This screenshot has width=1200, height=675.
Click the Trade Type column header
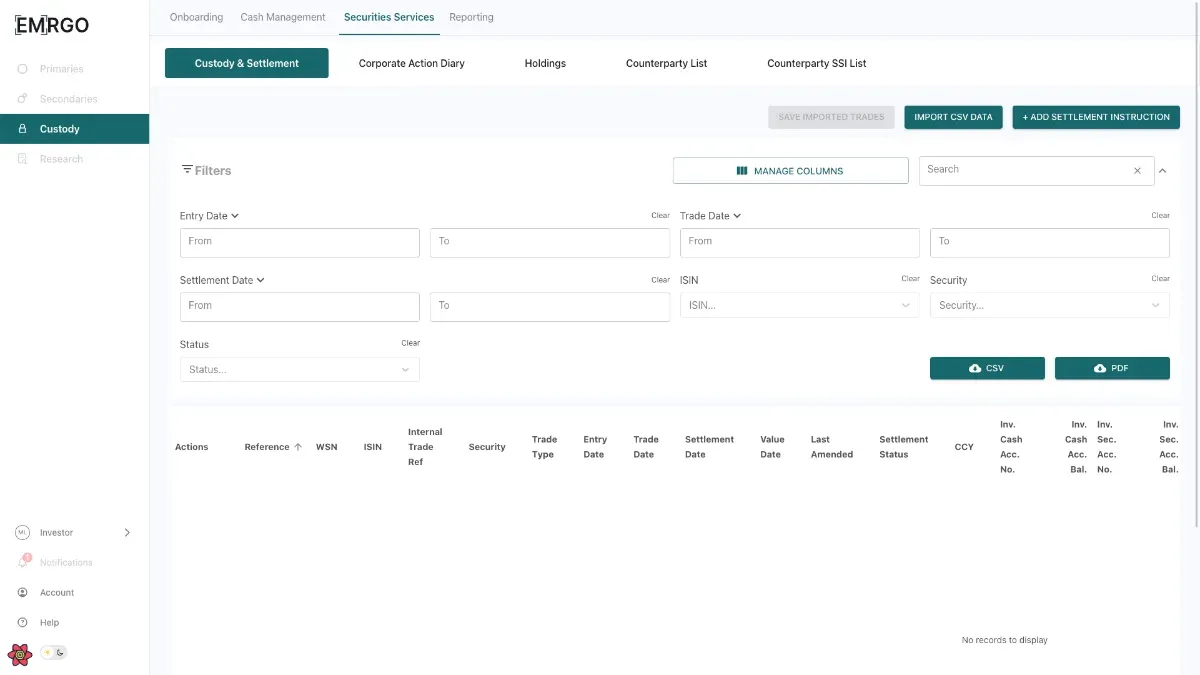(x=544, y=447)
